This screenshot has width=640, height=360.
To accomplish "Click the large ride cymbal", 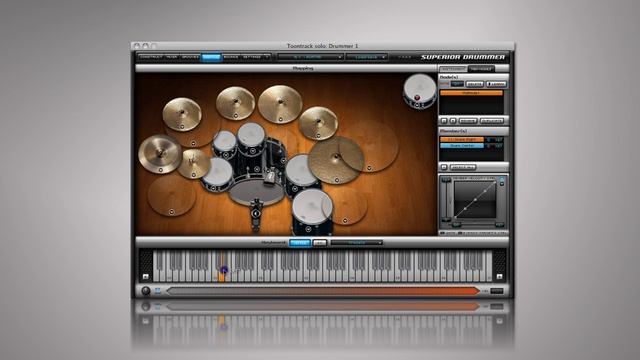I will tap(336, 160).
